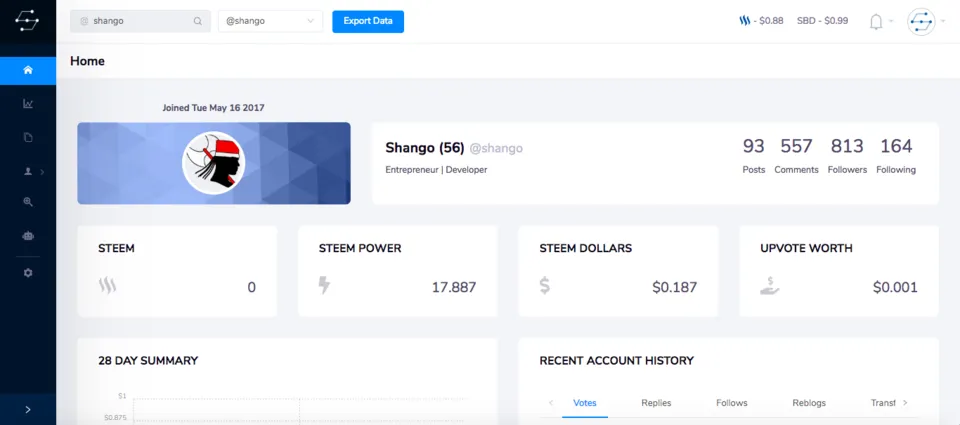The width and height of the screenshot is (960, 425).
Task: Open the notifications bell
Action: [876, 22]
